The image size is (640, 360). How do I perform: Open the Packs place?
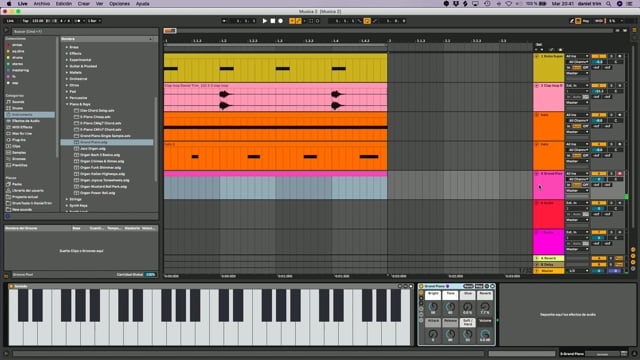17,184
